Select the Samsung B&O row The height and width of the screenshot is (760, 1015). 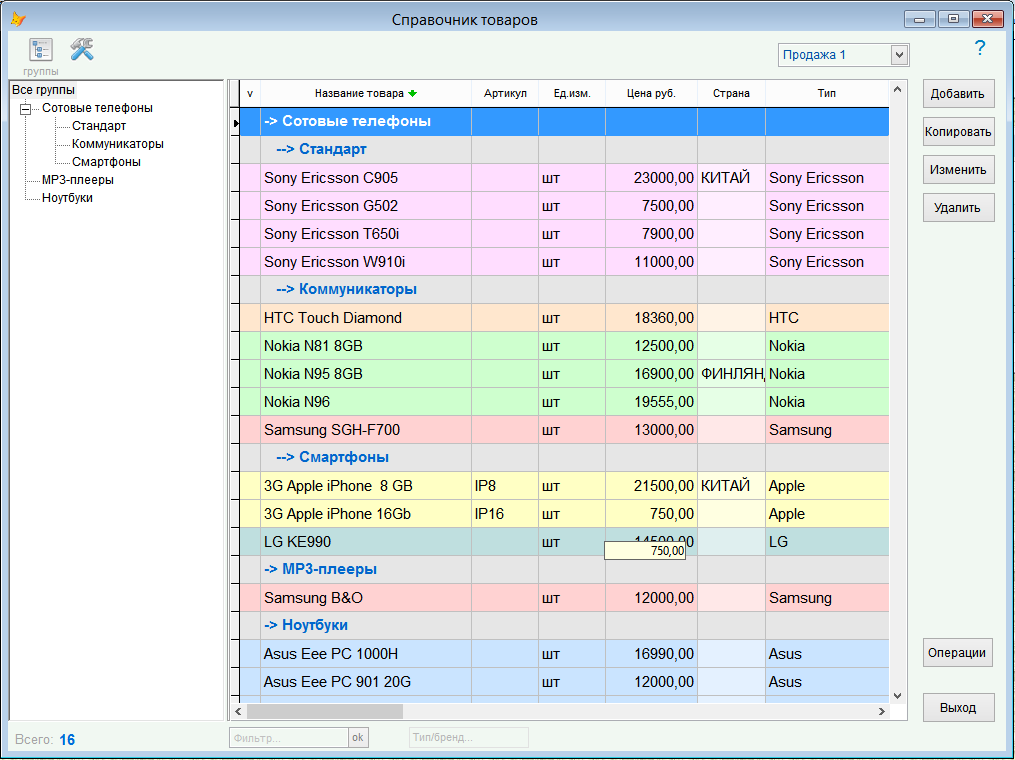pos(564,598)
